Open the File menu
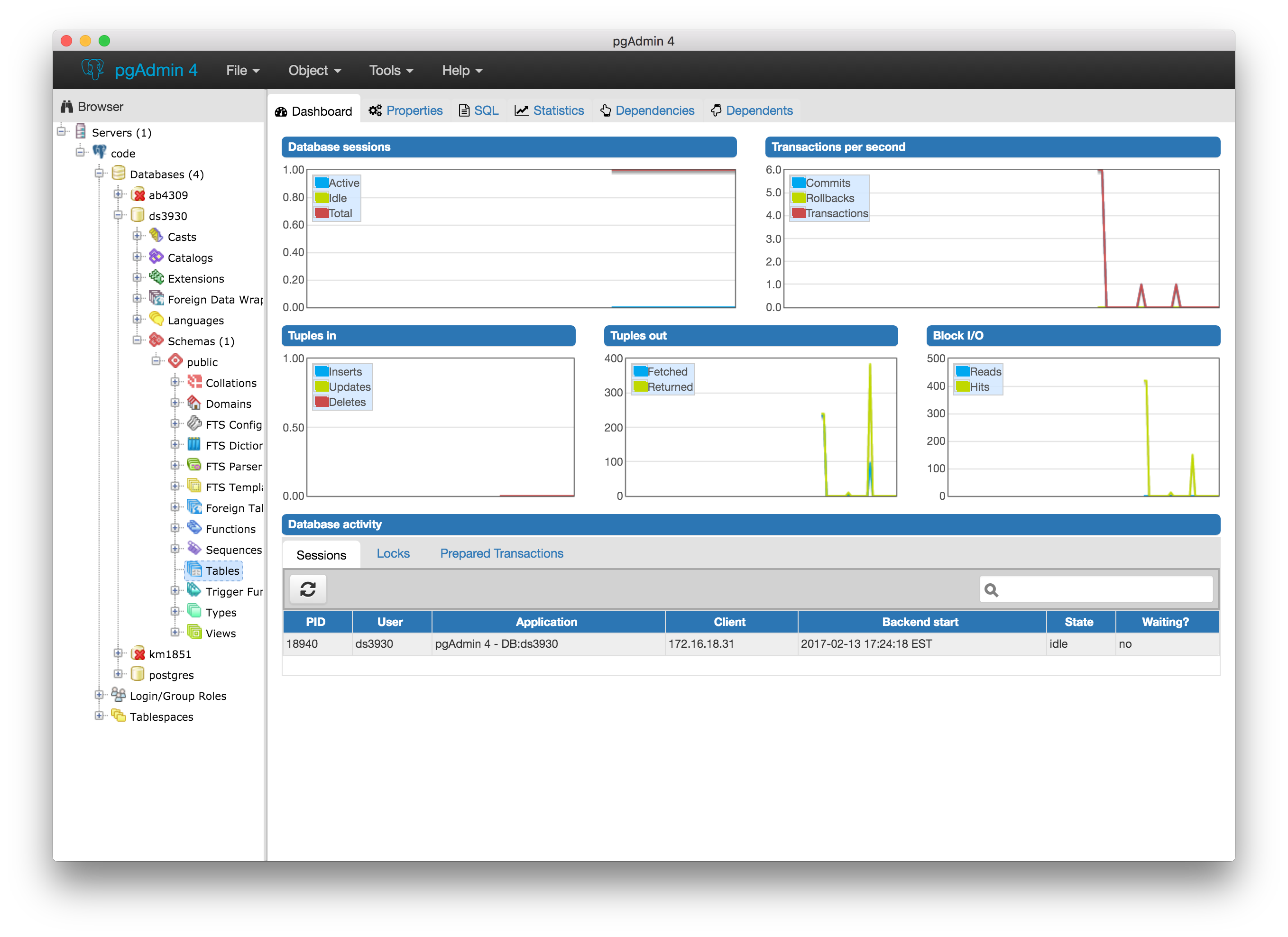 tap(242, 70)
